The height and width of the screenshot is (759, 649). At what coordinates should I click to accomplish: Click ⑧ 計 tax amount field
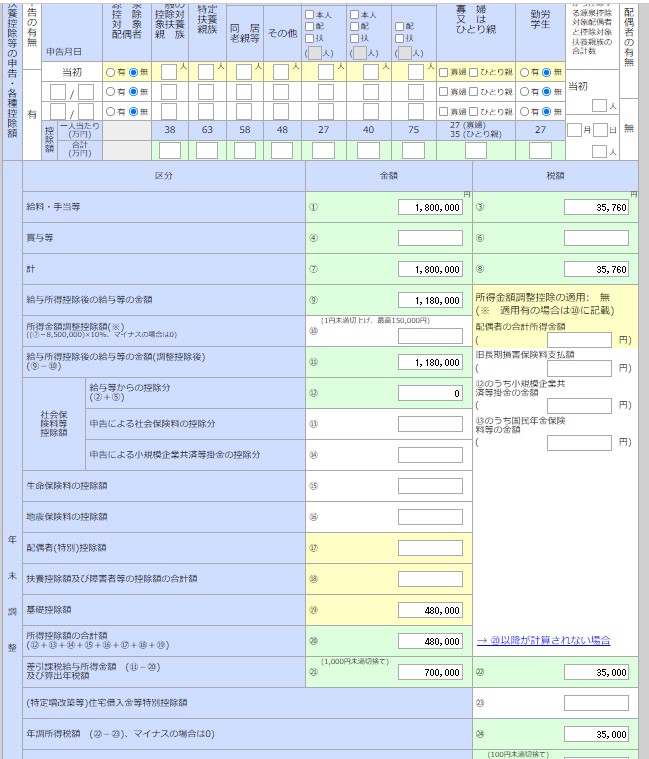click(x=596, y=269)
